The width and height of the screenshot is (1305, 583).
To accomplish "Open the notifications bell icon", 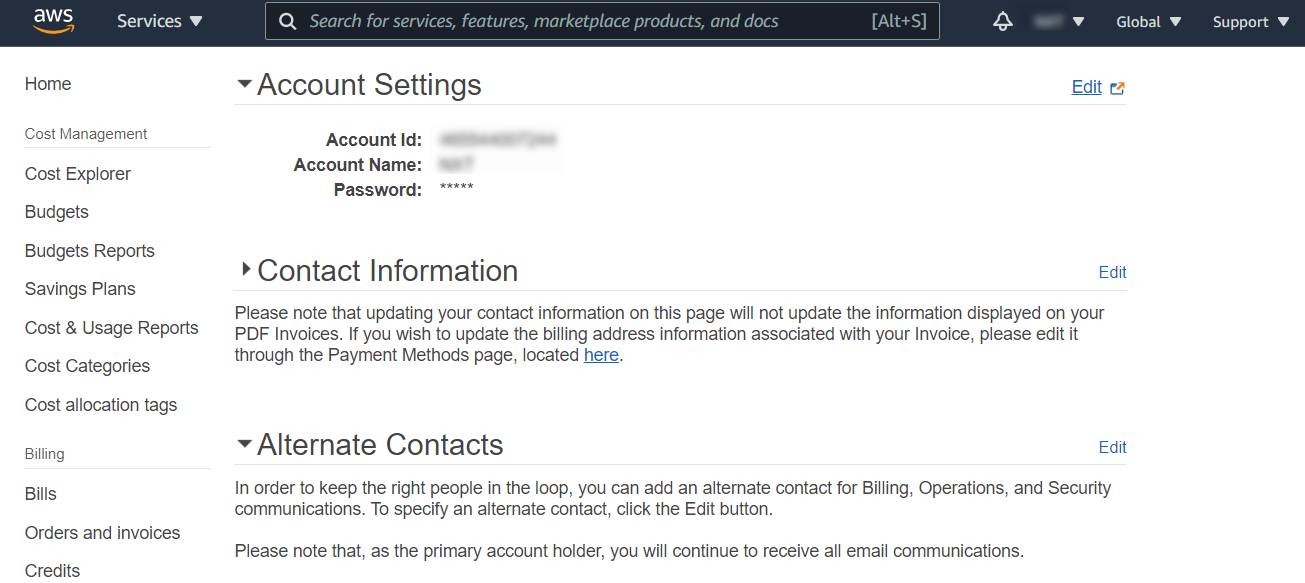I will point(1003,21).
